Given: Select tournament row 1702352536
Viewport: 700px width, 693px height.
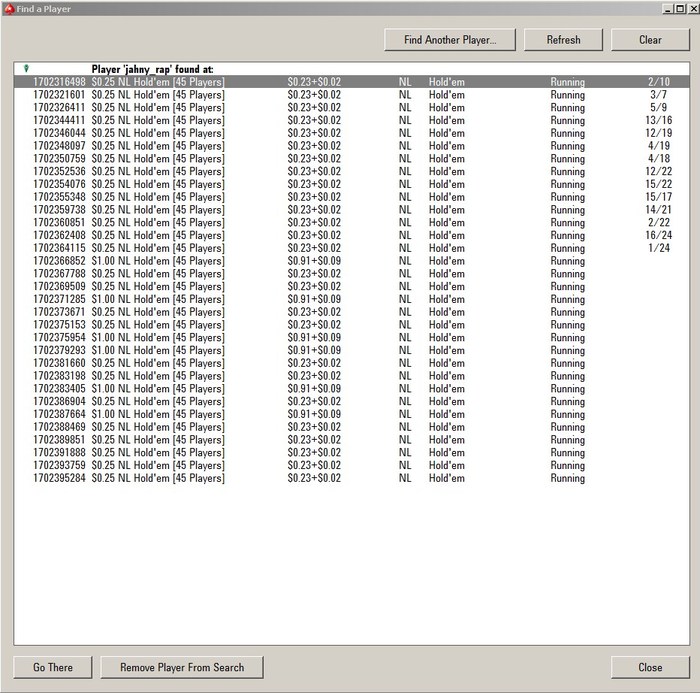Looking at the screenshot, I should click(x=352, y=171).
